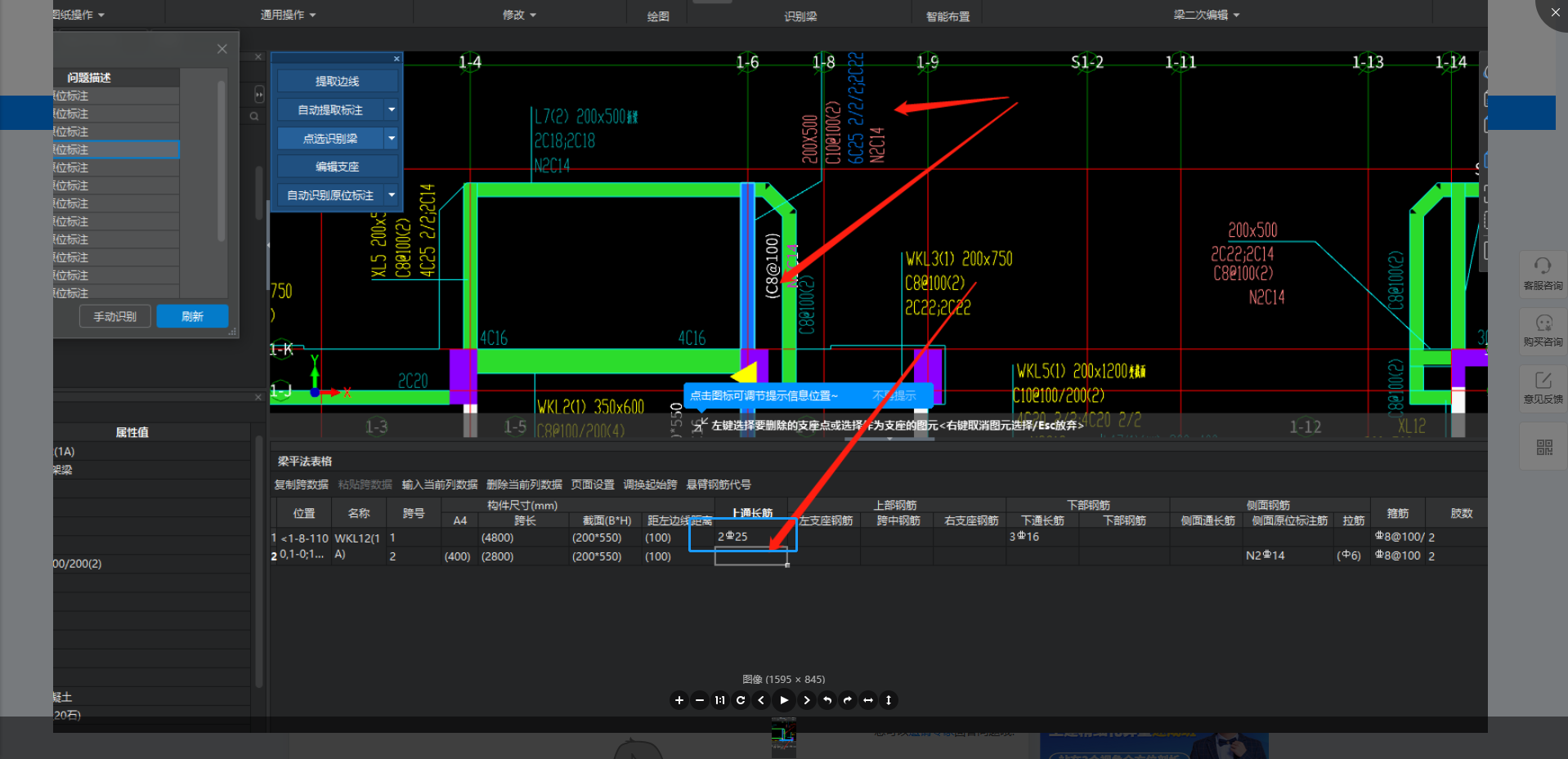Image resolution: width=1568 pixels, height=759 pixels.
Task: Click the 手动识别 button
Action: point(114,316)
